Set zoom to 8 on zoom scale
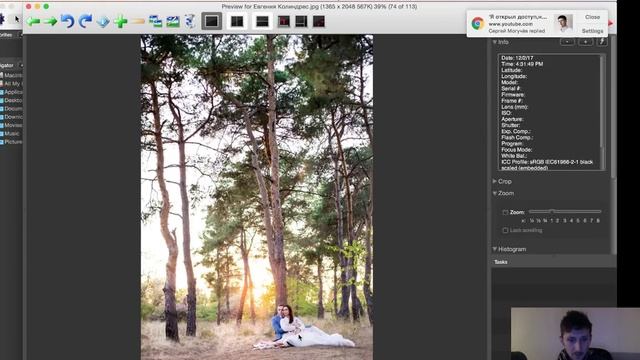The width and height of the screenshot is (640, 360). (598, 221)
